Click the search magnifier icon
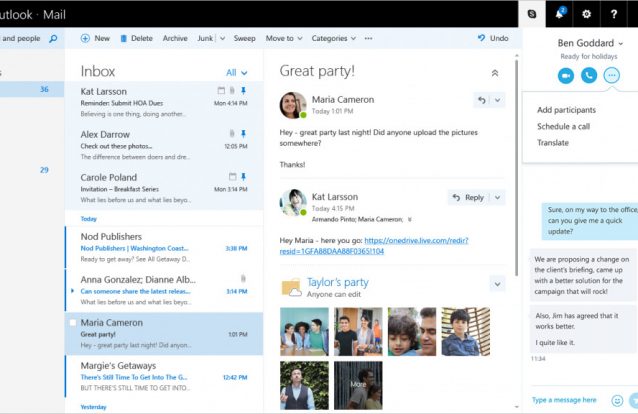 (53, 38)
